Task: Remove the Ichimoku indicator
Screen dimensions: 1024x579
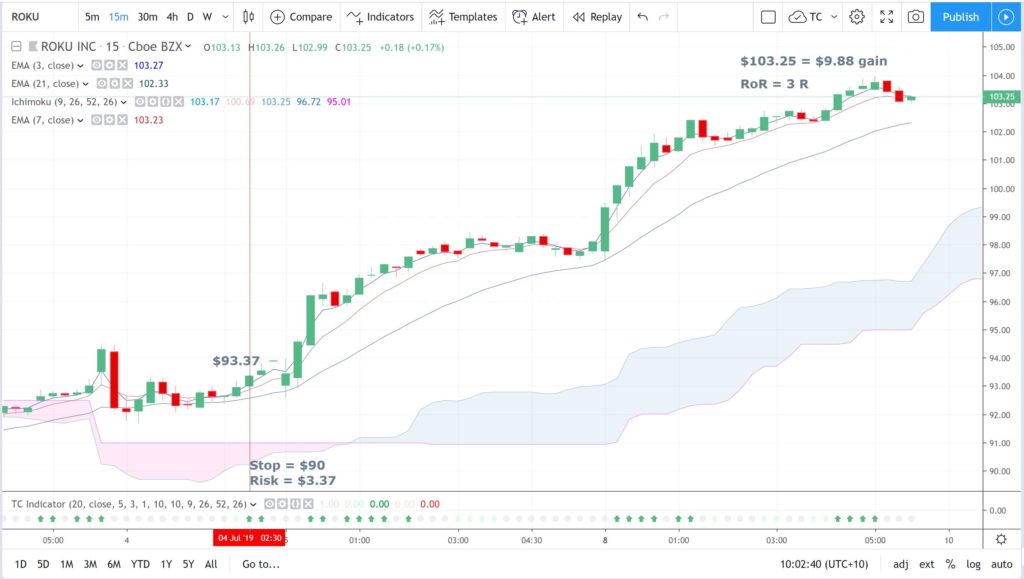Action: [x=178, y=102]
